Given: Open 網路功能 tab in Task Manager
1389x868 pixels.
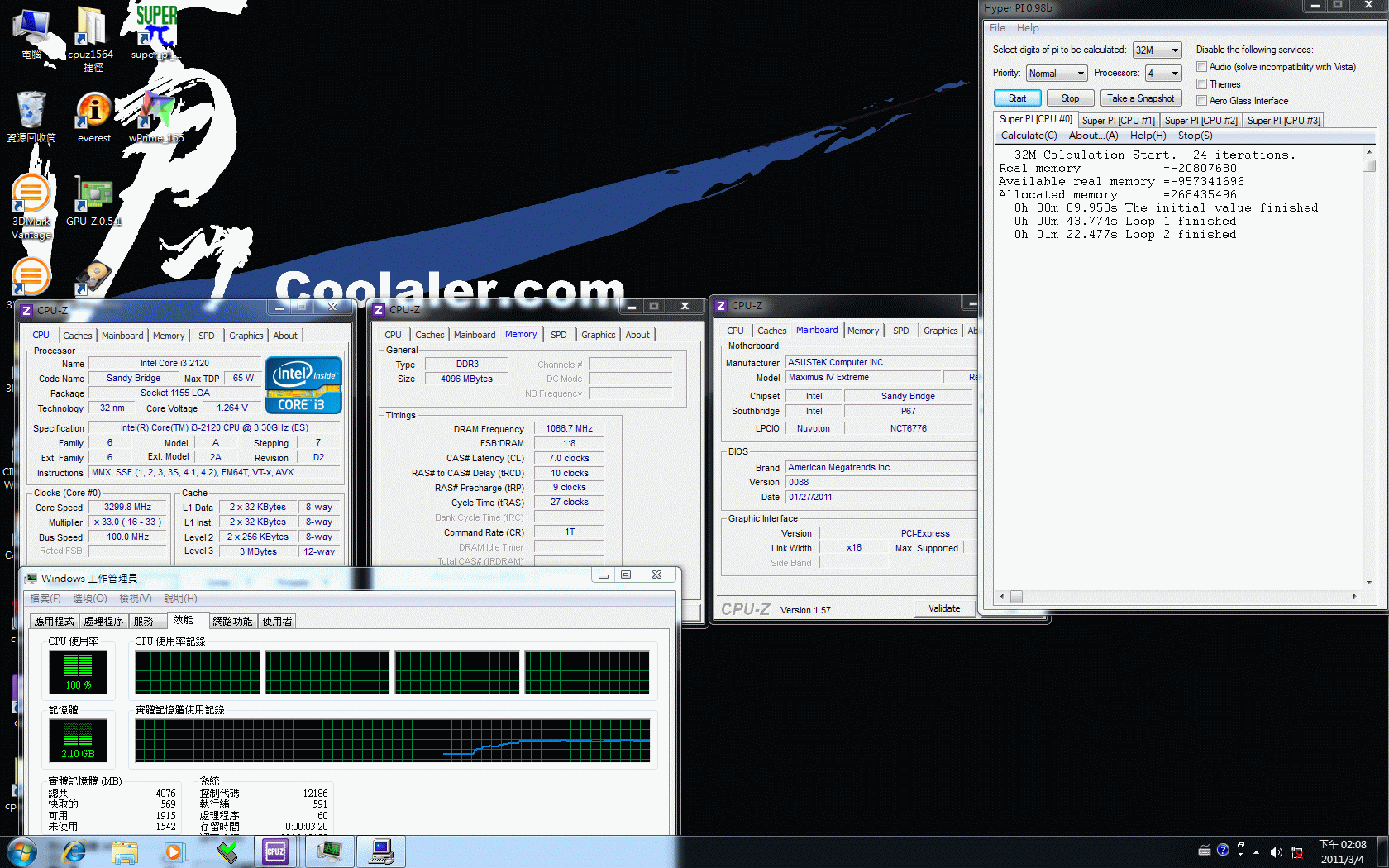Looking at the screenshot, I should (x=232, y=622).
